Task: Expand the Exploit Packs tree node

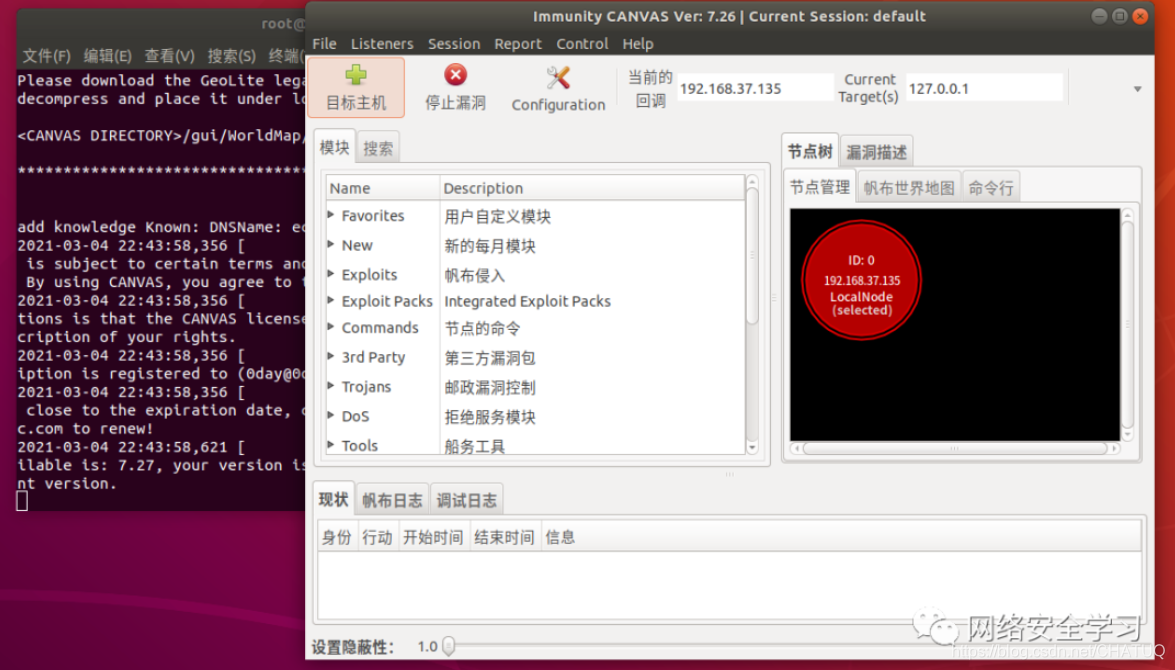Action: [x=331, y=301]
